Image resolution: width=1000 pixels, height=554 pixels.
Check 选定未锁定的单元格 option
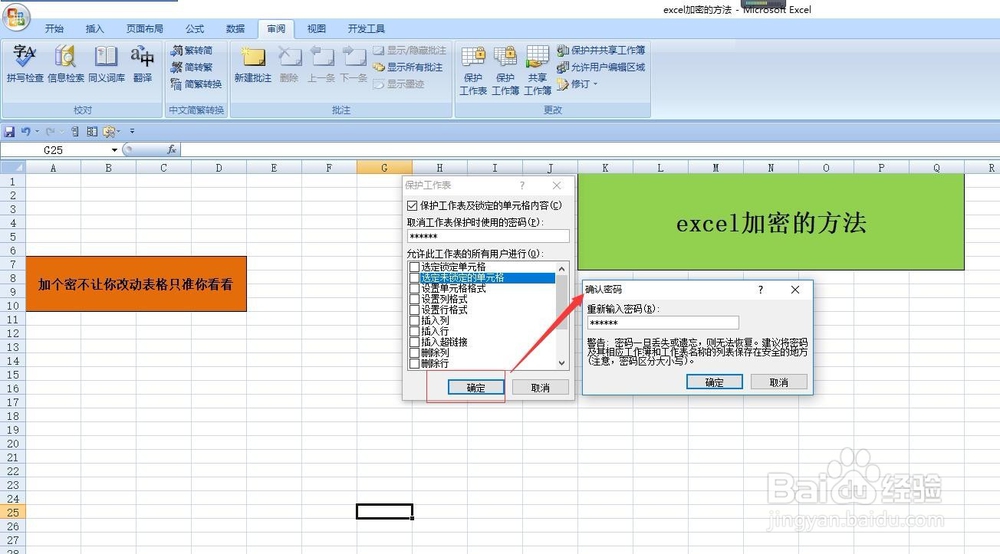(x=414, y=278)
